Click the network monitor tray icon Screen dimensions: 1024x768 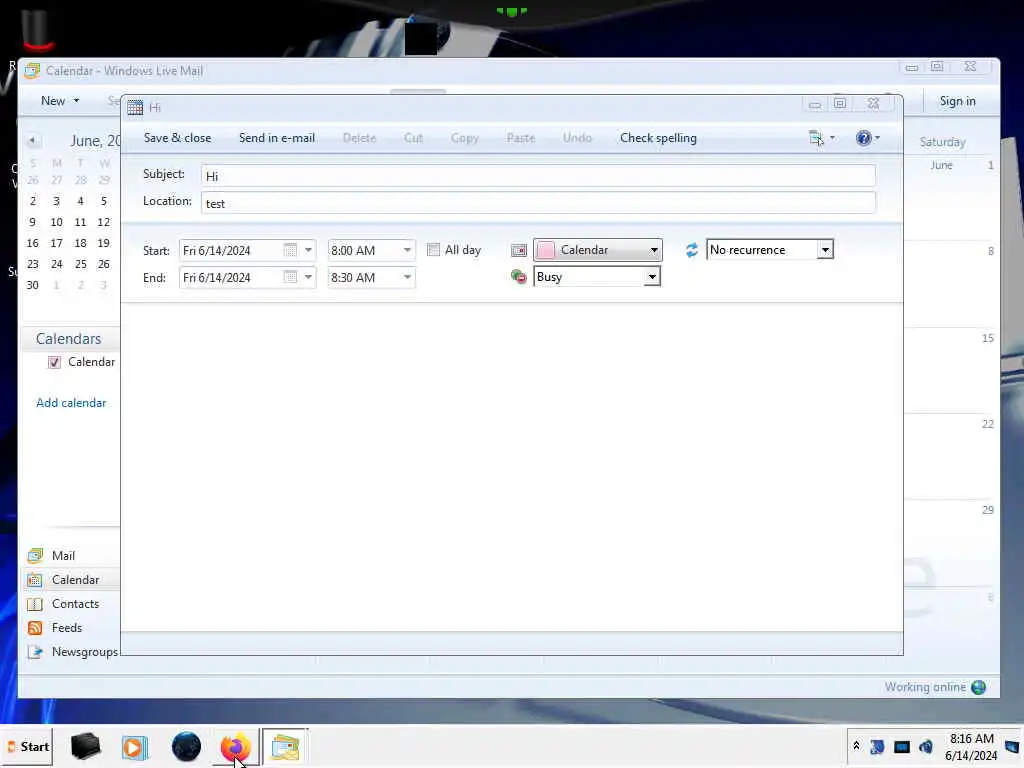[901, 746]
